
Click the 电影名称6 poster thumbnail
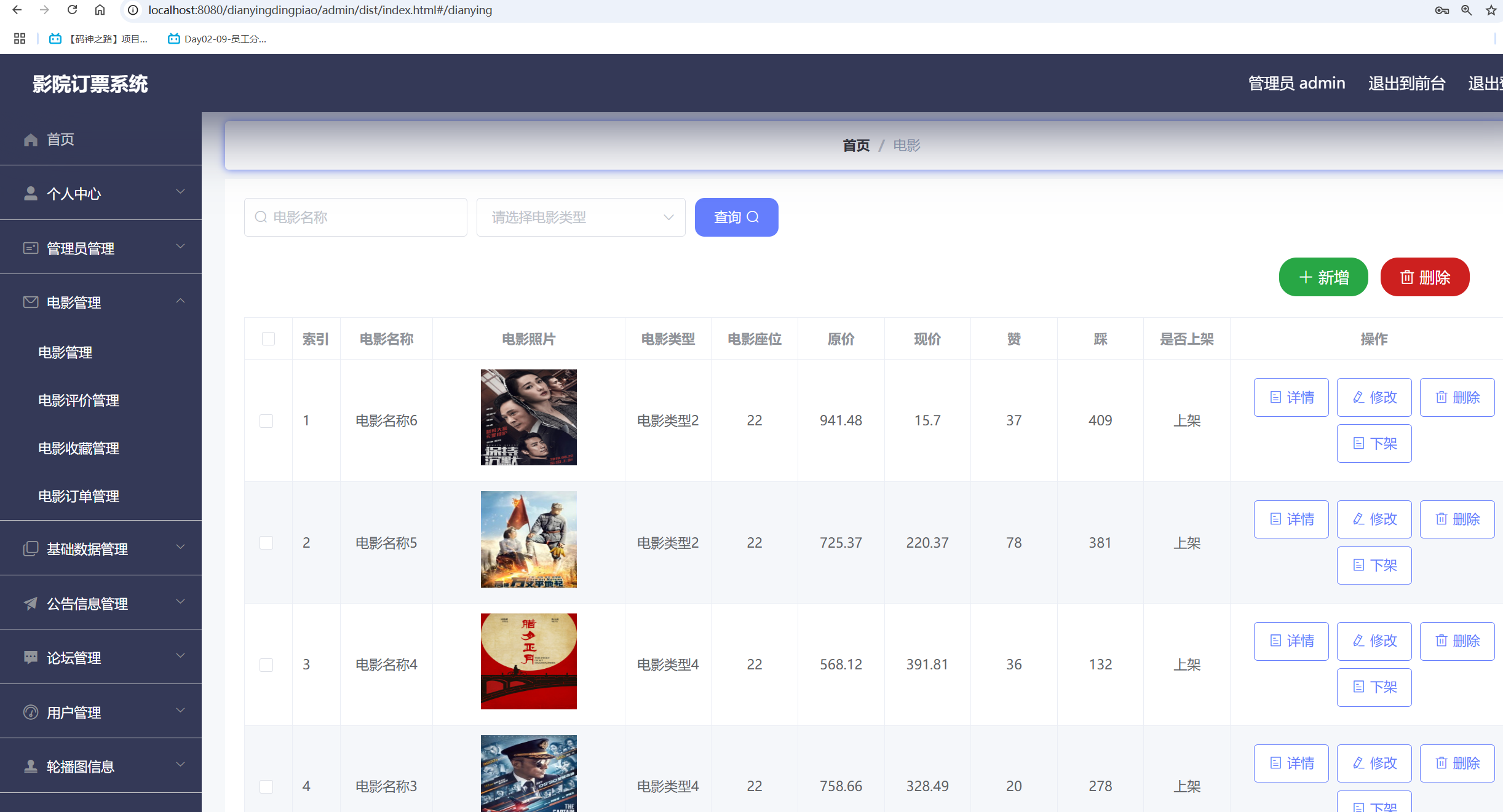[x=529, y=417]
